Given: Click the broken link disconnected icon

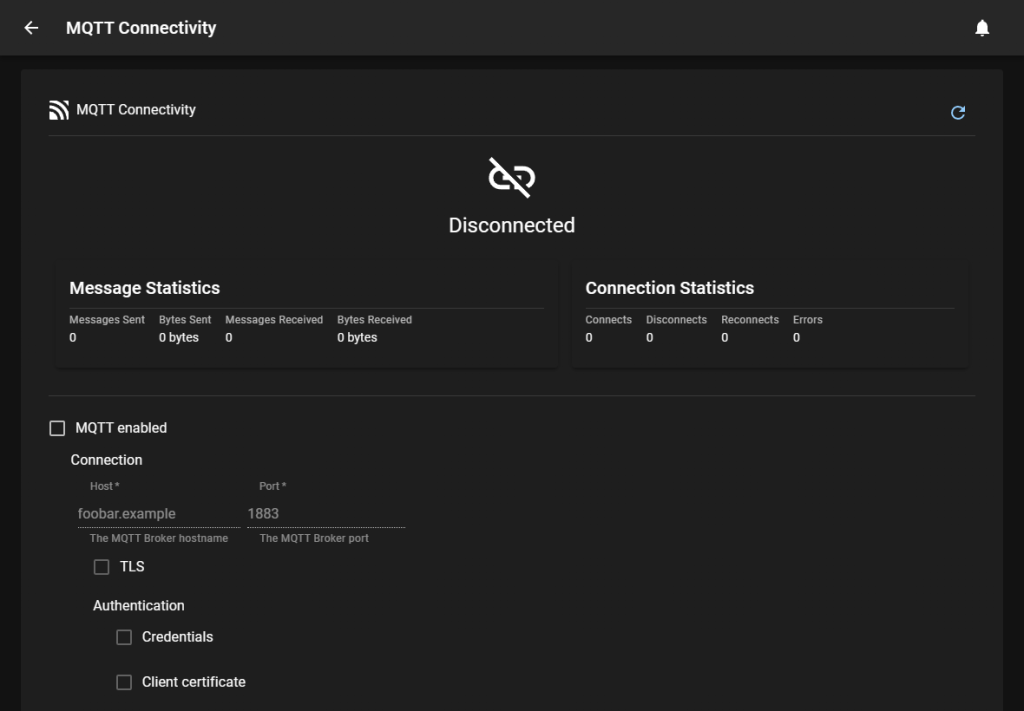Looking at the screenshot, I should (511, 177).
